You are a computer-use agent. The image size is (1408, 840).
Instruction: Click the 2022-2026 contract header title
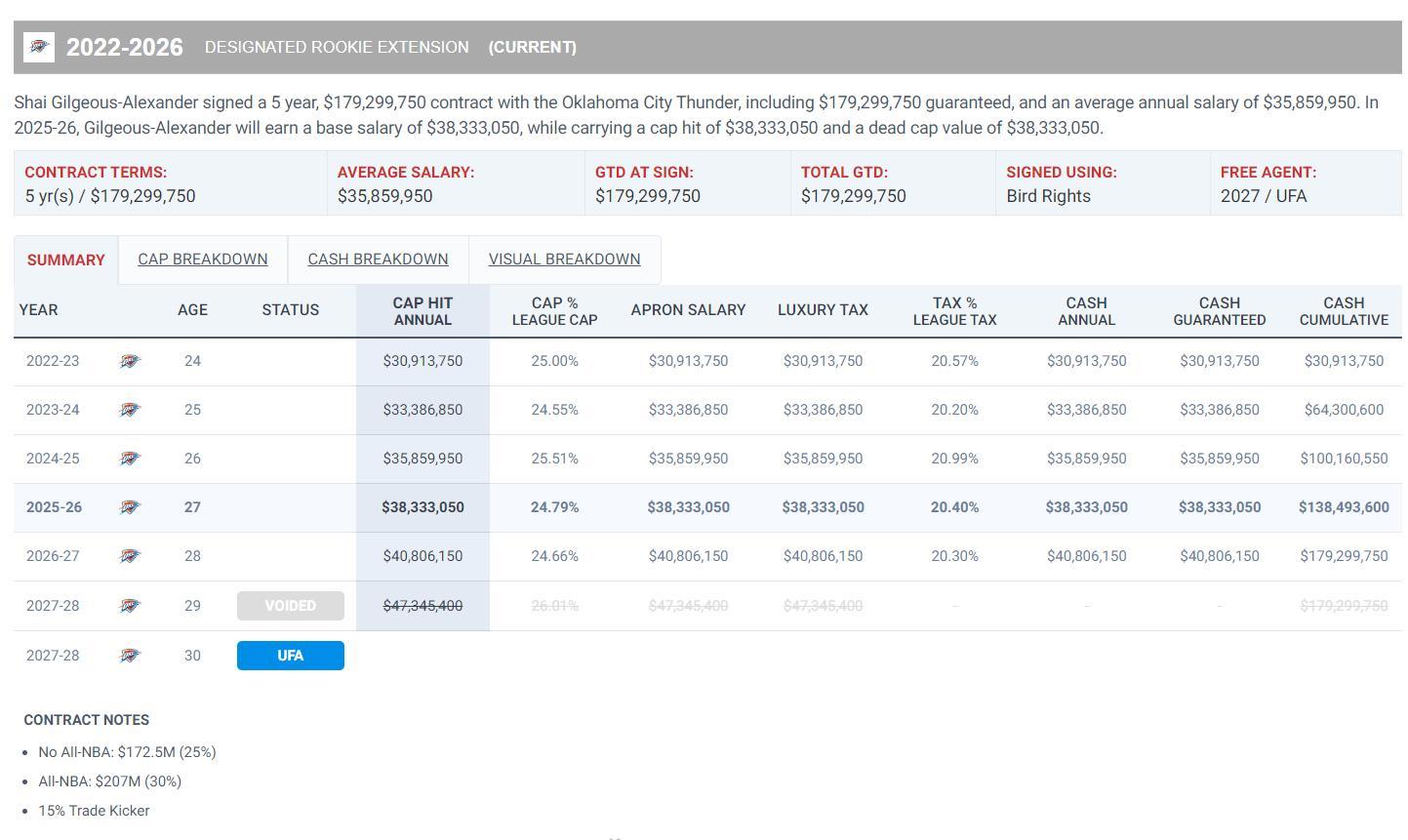124,48
